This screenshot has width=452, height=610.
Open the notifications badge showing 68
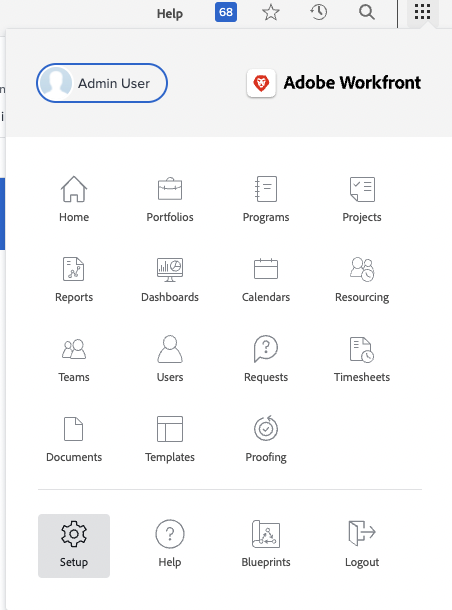[226, 12]
